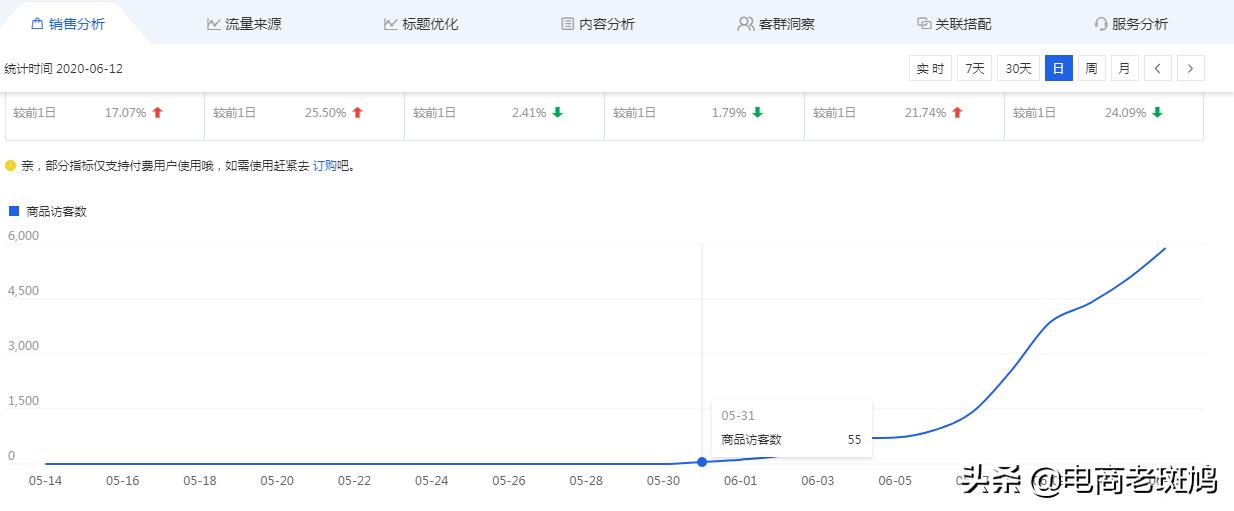Select 实时 time range

(930, 68)
